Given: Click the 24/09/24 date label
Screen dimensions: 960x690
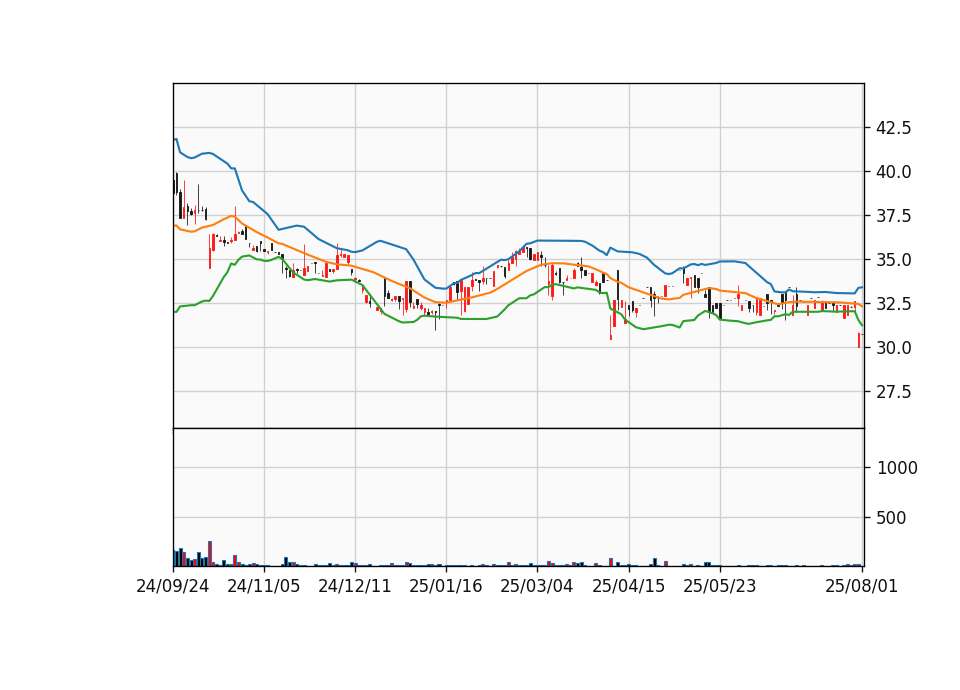Looking at the screenshot, I should pos(173,586).
